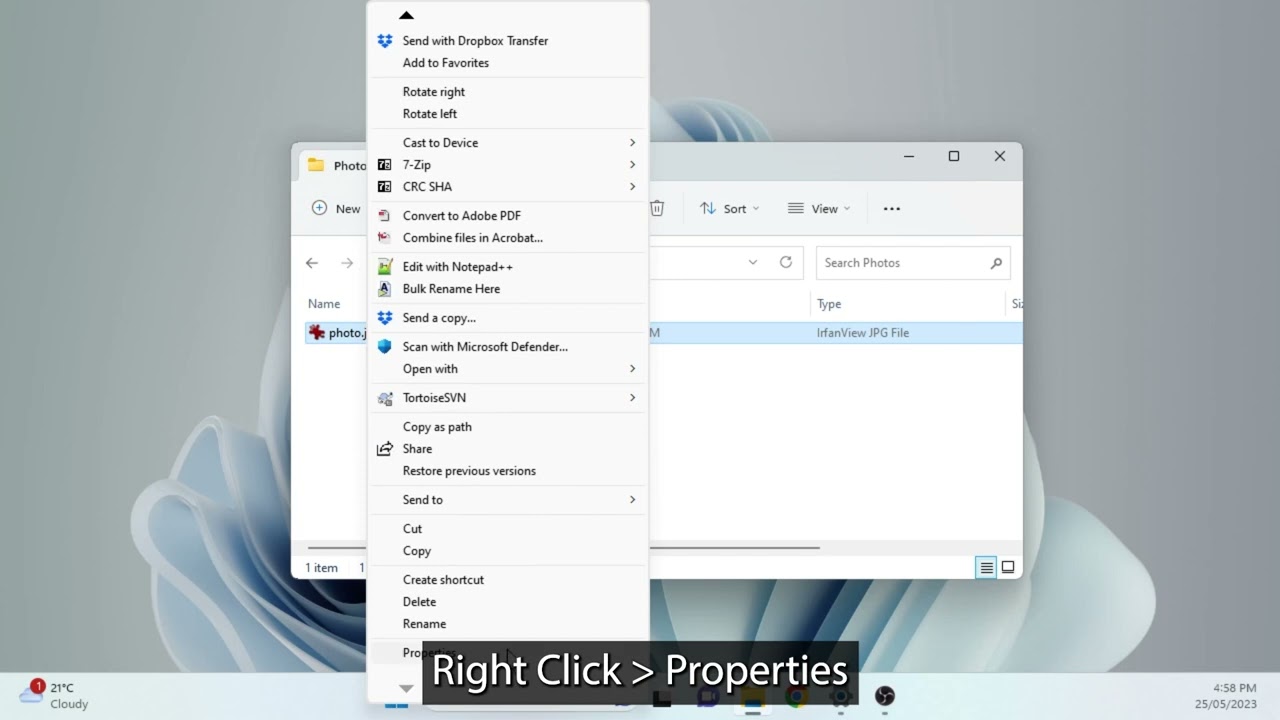
Task: Choose Copy as path
Action: click(508, 427)
